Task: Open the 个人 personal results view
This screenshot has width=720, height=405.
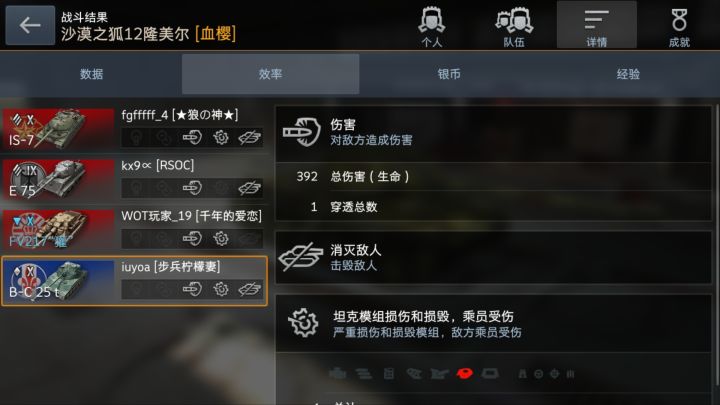Action: coord(431,26)
